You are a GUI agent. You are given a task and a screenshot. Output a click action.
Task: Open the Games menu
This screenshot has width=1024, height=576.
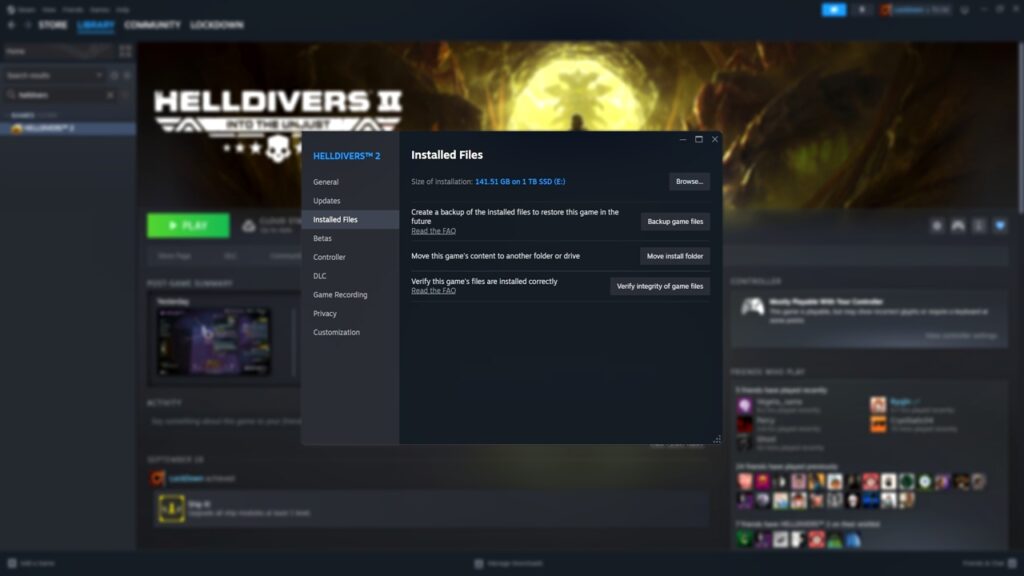point(100,9)
